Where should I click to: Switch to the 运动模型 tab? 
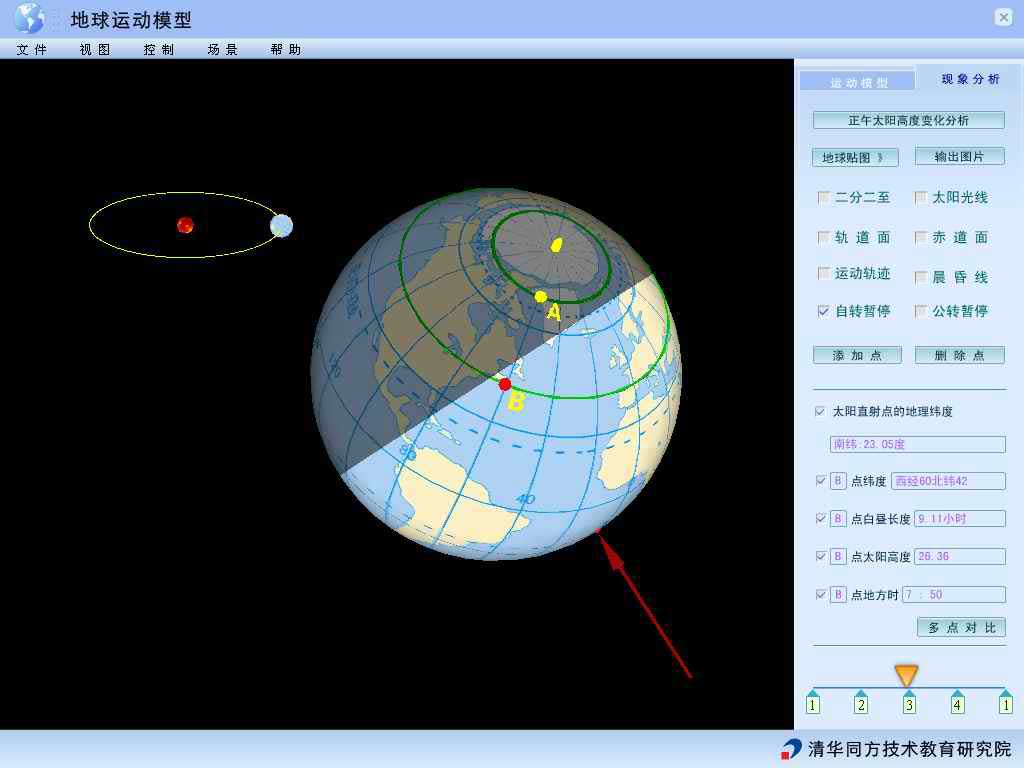tap(858, 82)
